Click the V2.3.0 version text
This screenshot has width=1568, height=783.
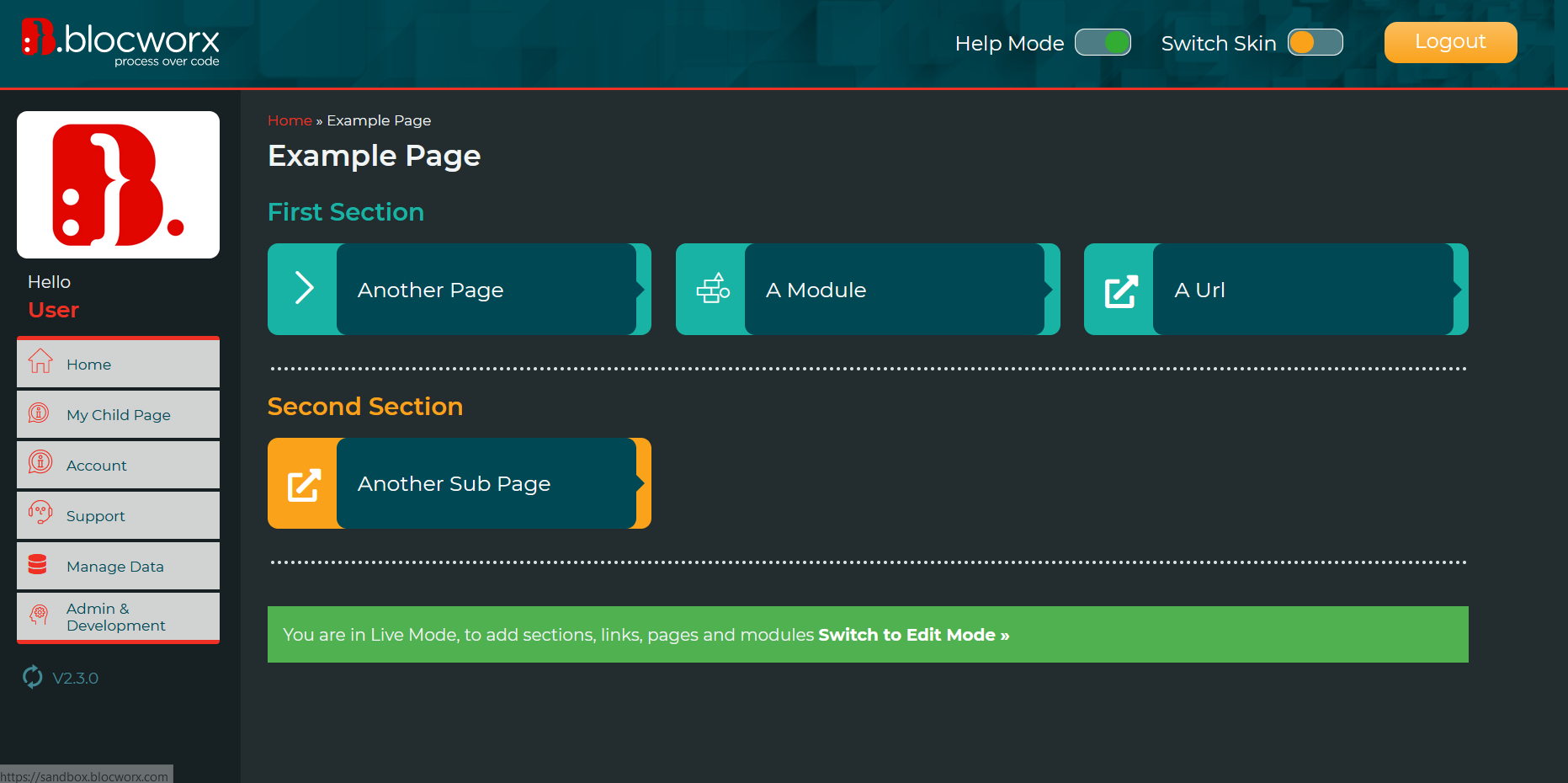(x=75, y=679)
